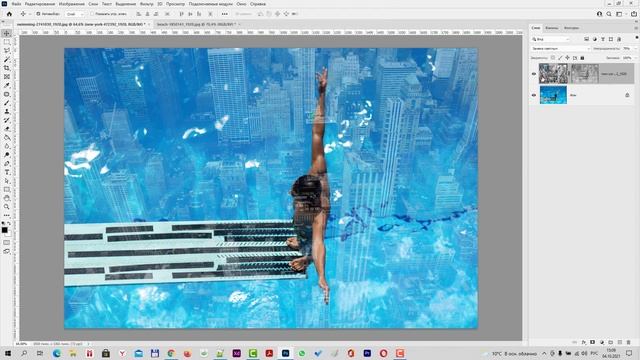Select the Path Selection arrow tool
Viewport: 640px width, 360px height.
click(7, 181)
